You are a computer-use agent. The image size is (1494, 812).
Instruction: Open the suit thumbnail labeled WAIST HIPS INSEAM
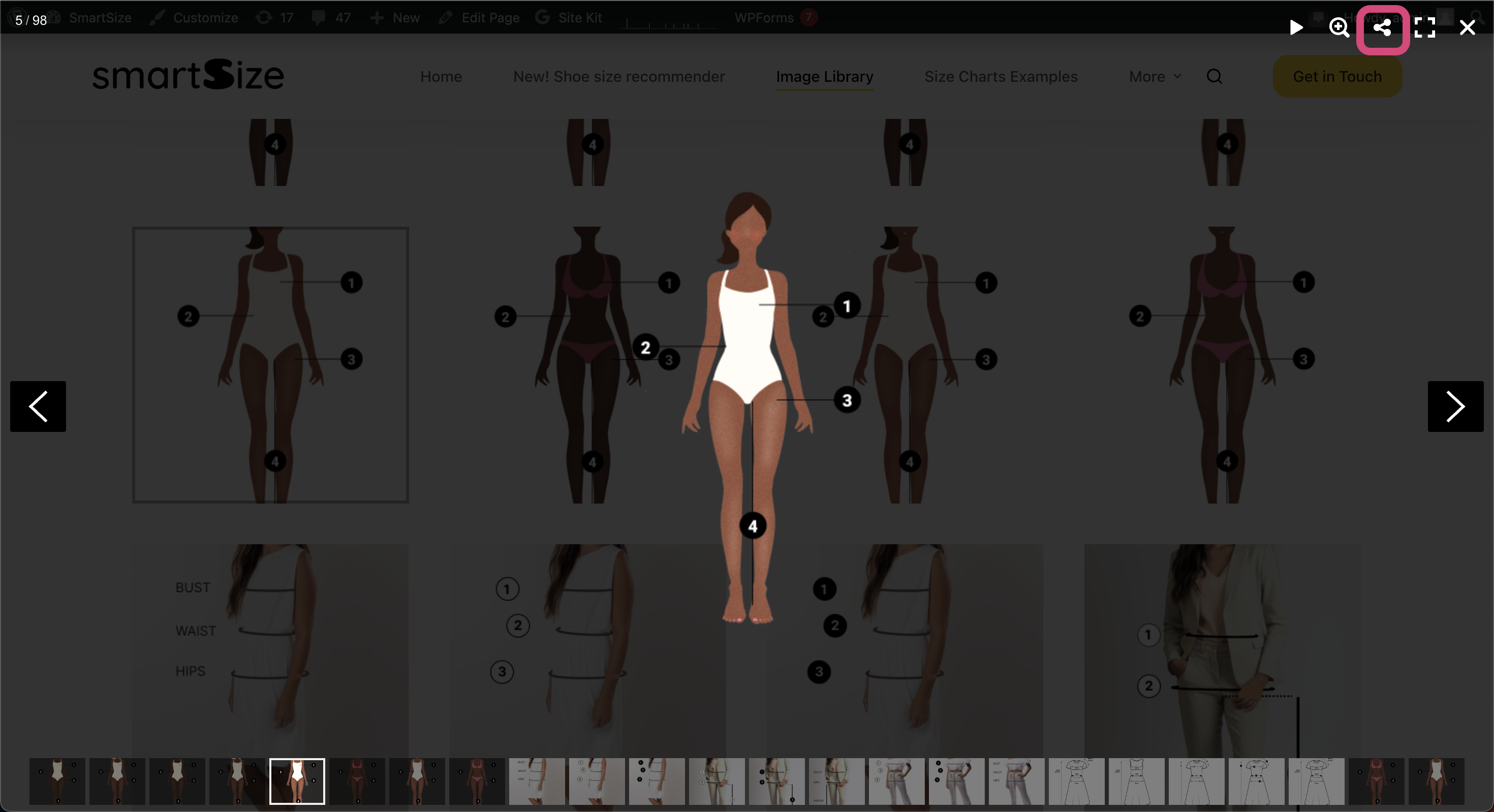pos(837,782)
